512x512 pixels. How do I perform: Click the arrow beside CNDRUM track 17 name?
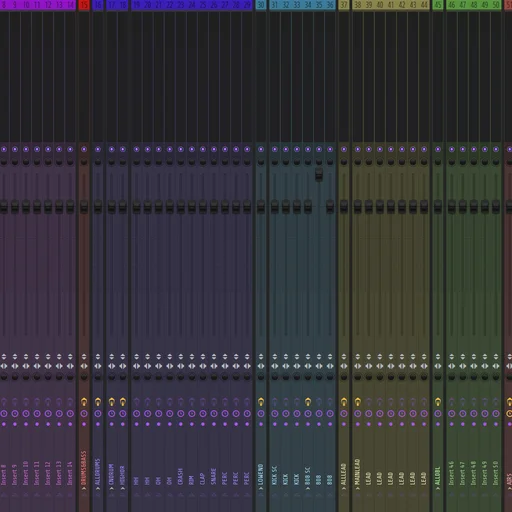pos(112,488)
